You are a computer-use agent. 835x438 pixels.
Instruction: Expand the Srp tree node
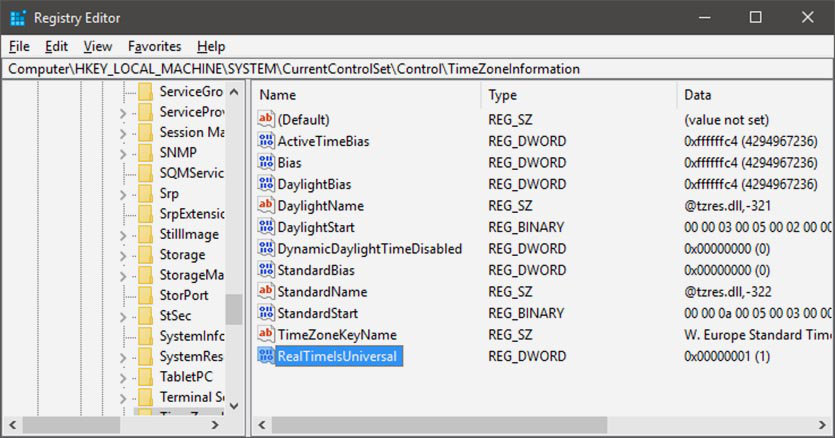(123, 194)
